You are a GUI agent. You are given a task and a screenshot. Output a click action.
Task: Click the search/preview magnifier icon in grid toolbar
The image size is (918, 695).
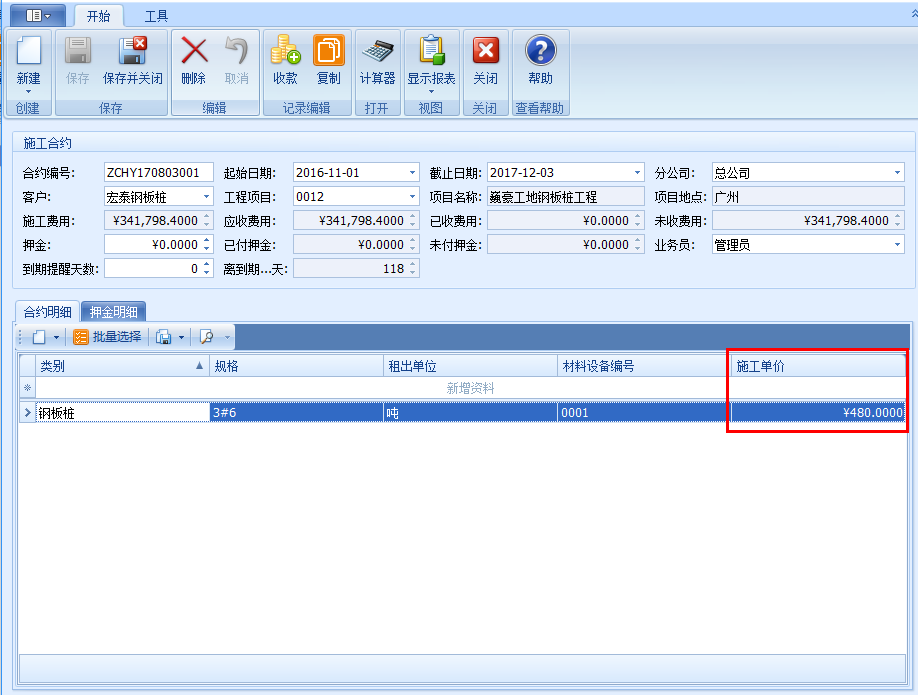(207, 337)
